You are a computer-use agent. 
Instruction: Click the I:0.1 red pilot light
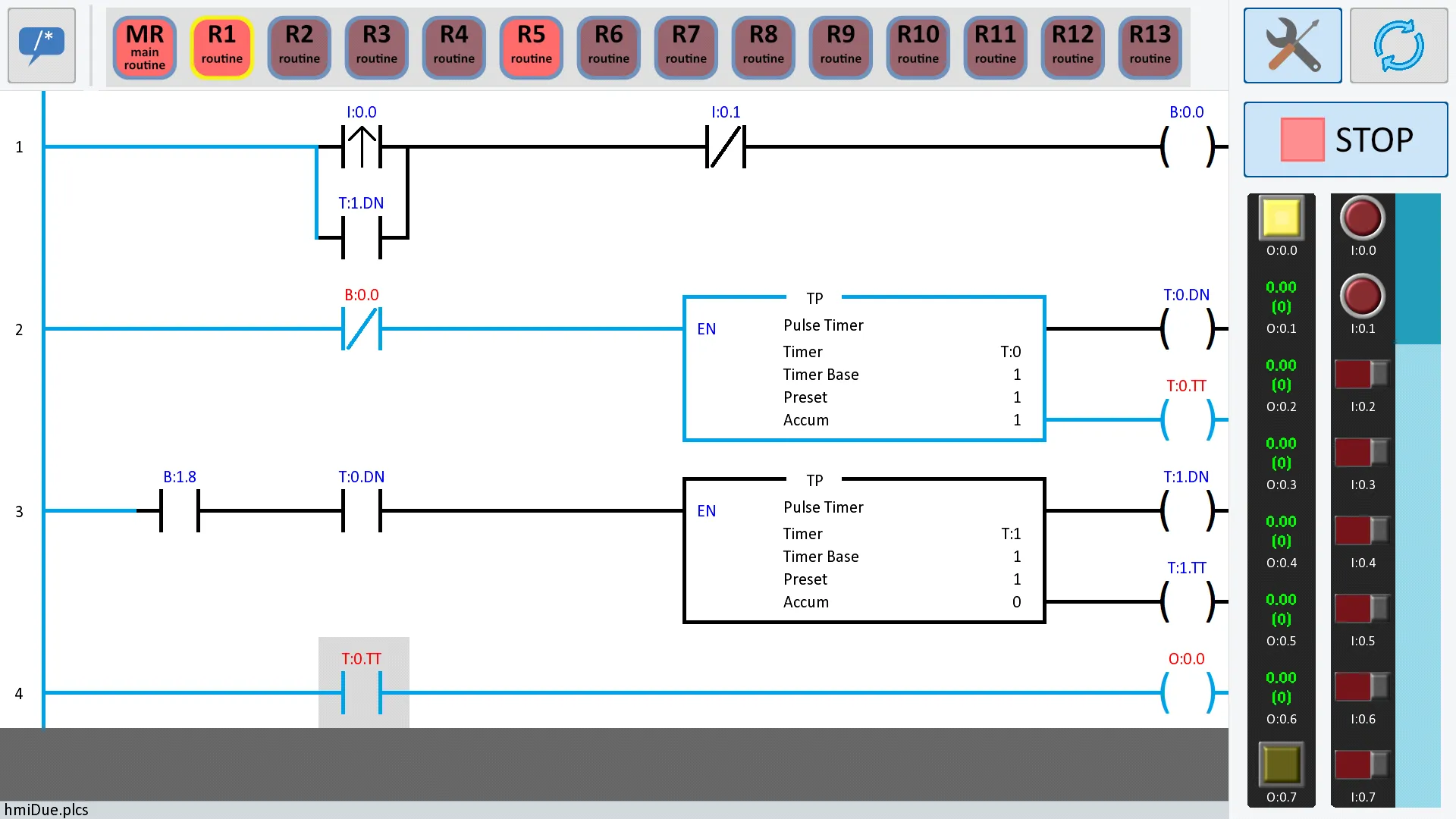point(1362,298)
